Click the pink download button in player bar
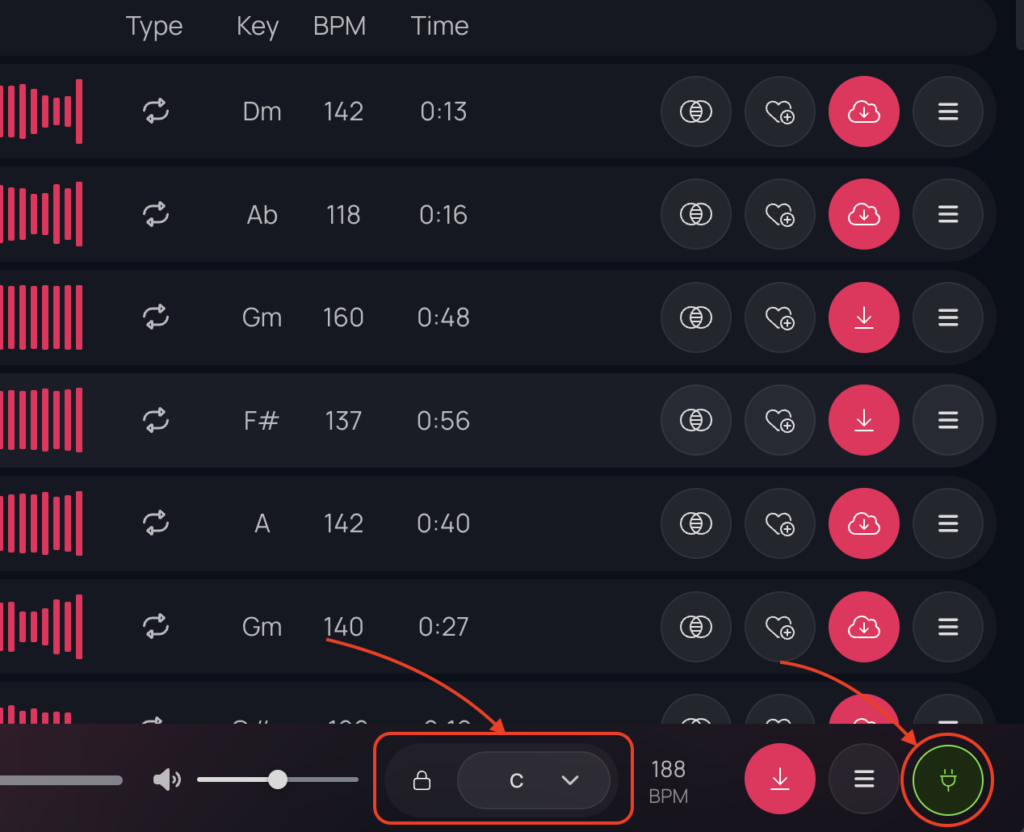 tap(780, 779)
